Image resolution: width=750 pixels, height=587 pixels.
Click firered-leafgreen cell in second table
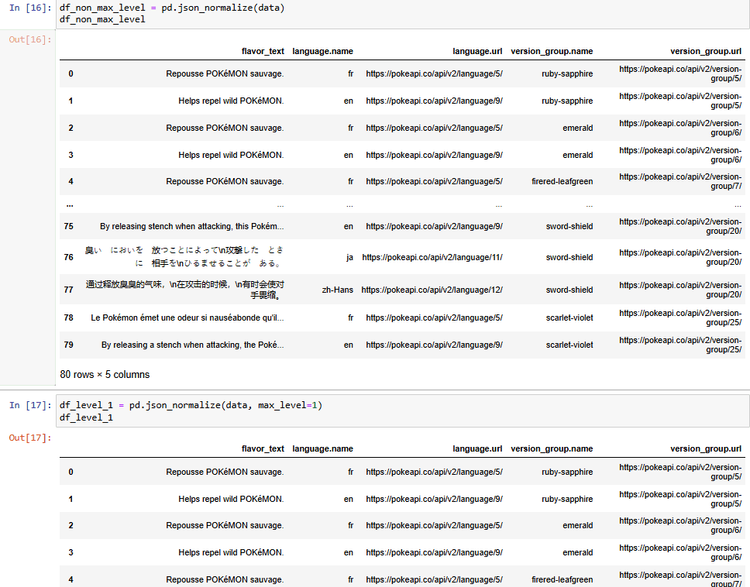[x=562, y=579]
